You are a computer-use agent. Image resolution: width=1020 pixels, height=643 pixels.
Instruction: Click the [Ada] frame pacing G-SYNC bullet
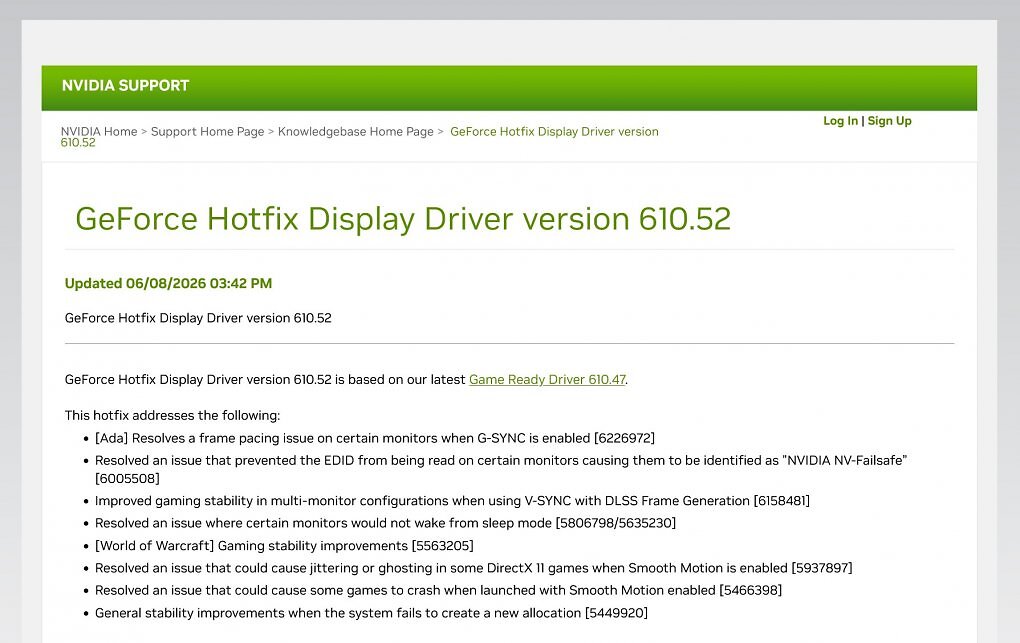pos(375,438)
